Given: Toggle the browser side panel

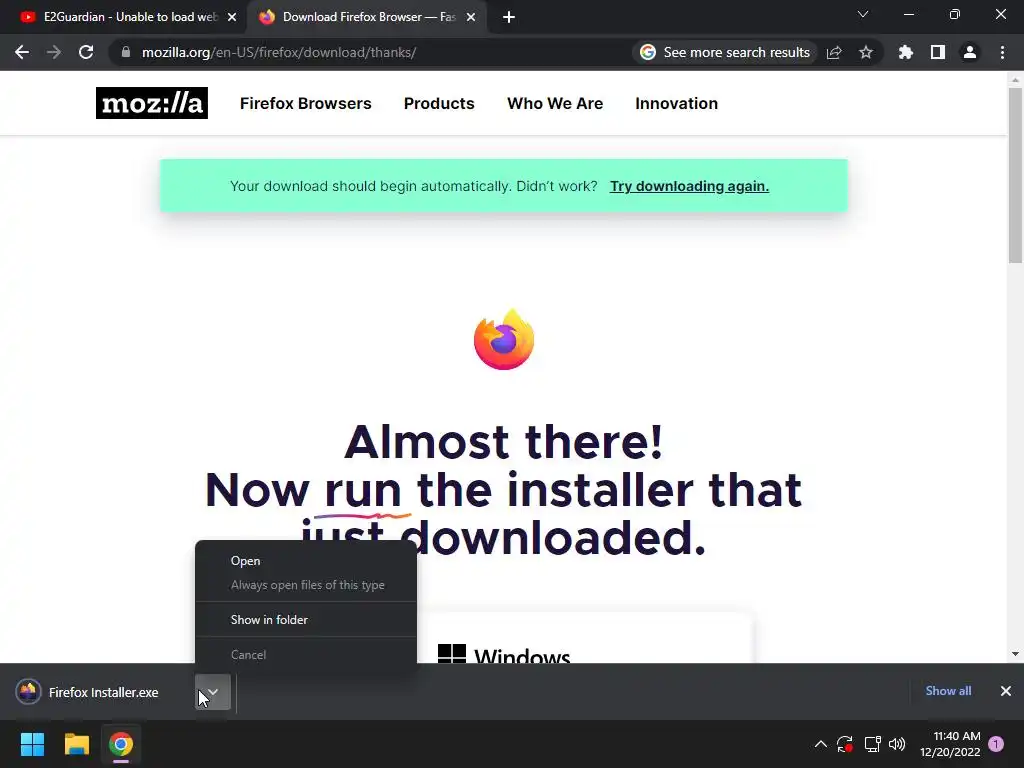Looking at the screenshot, I should pos(938,52).
